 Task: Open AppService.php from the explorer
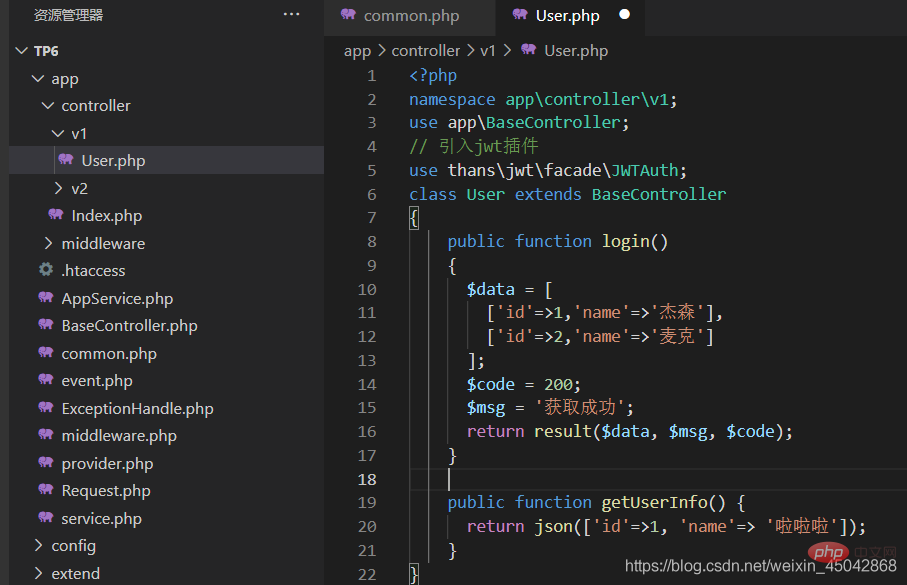point(117,299)
